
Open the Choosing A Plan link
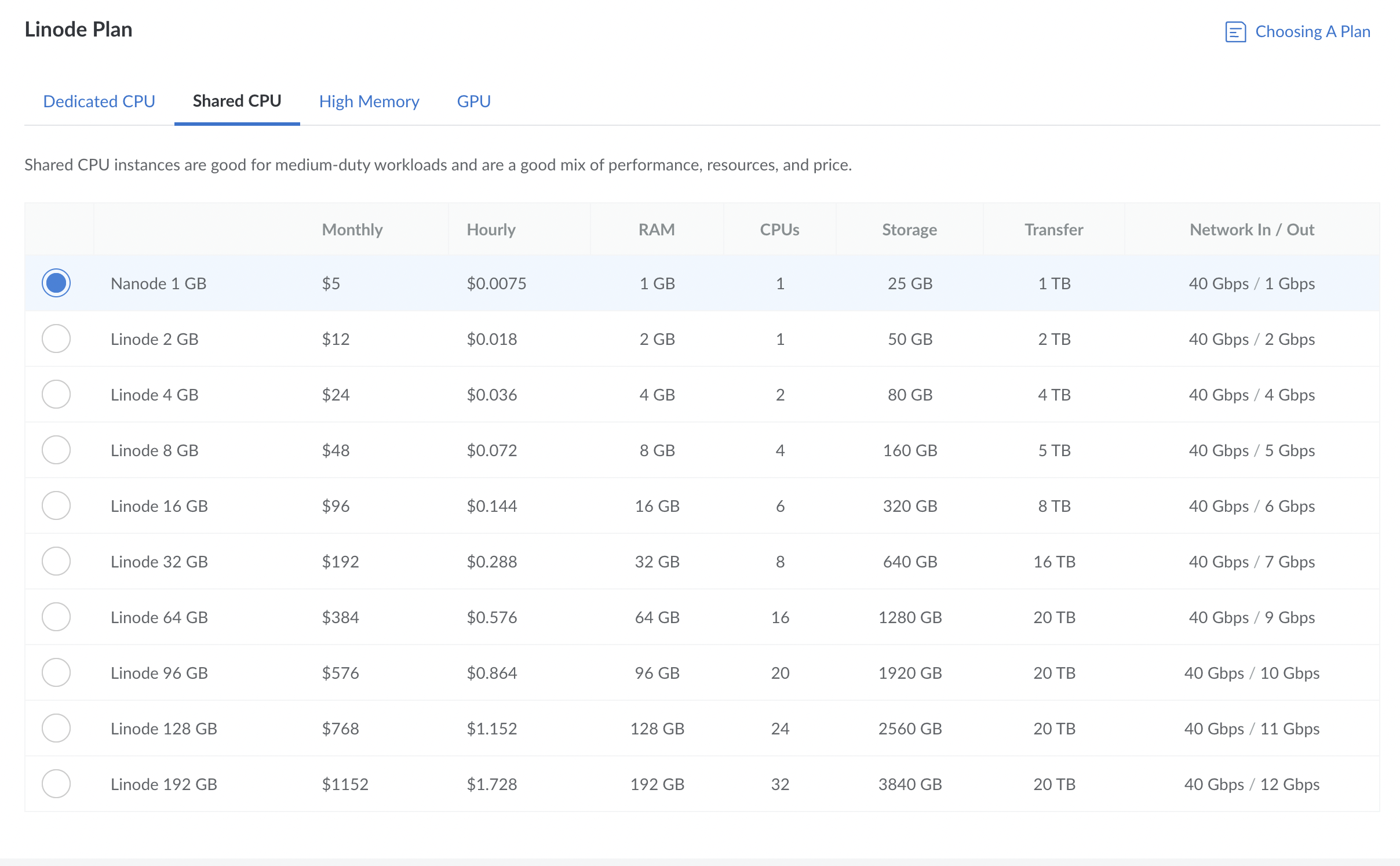[1312, 32]
